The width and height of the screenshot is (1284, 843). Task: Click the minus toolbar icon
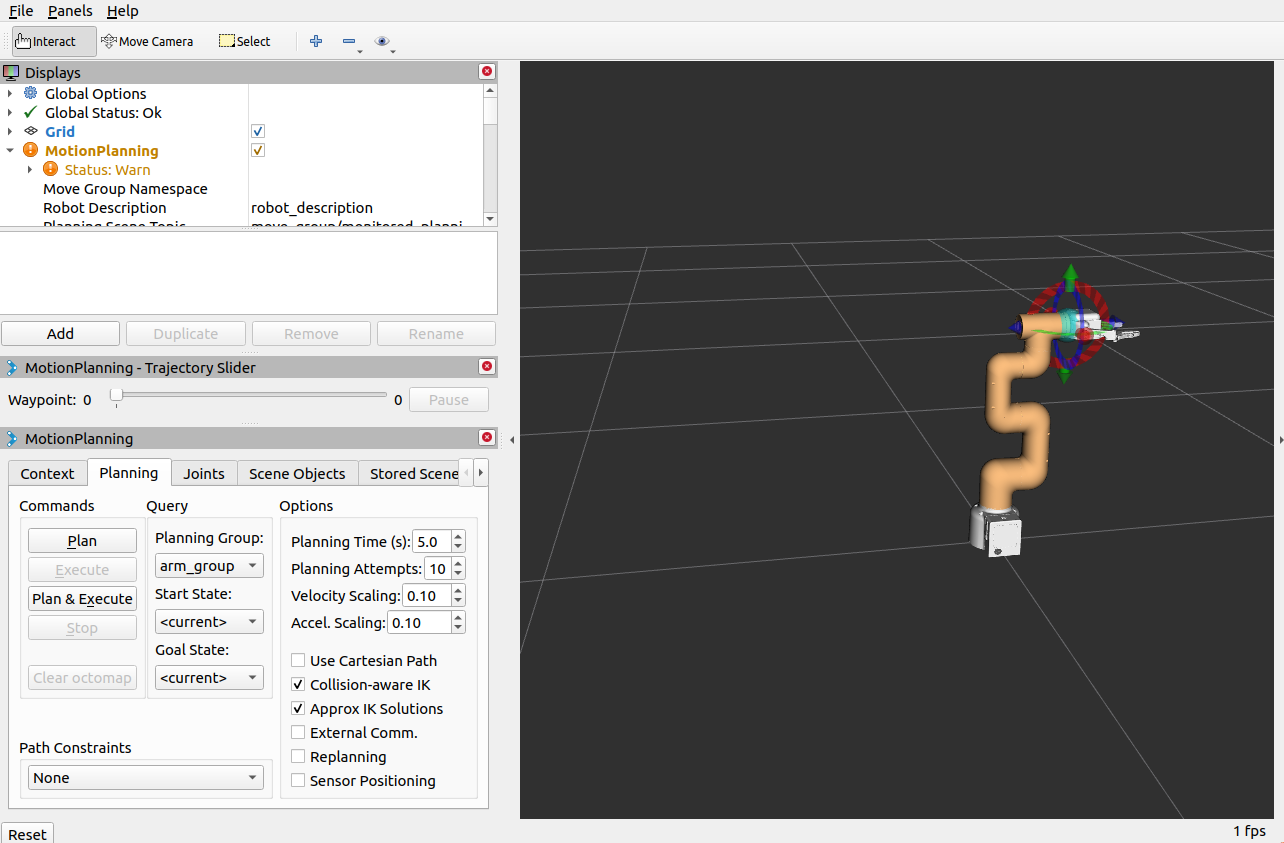pos(349,41)
